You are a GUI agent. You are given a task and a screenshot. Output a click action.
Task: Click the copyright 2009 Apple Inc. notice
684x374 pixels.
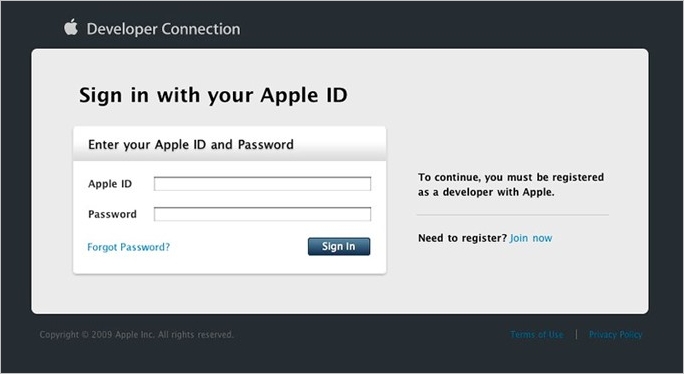137,335
